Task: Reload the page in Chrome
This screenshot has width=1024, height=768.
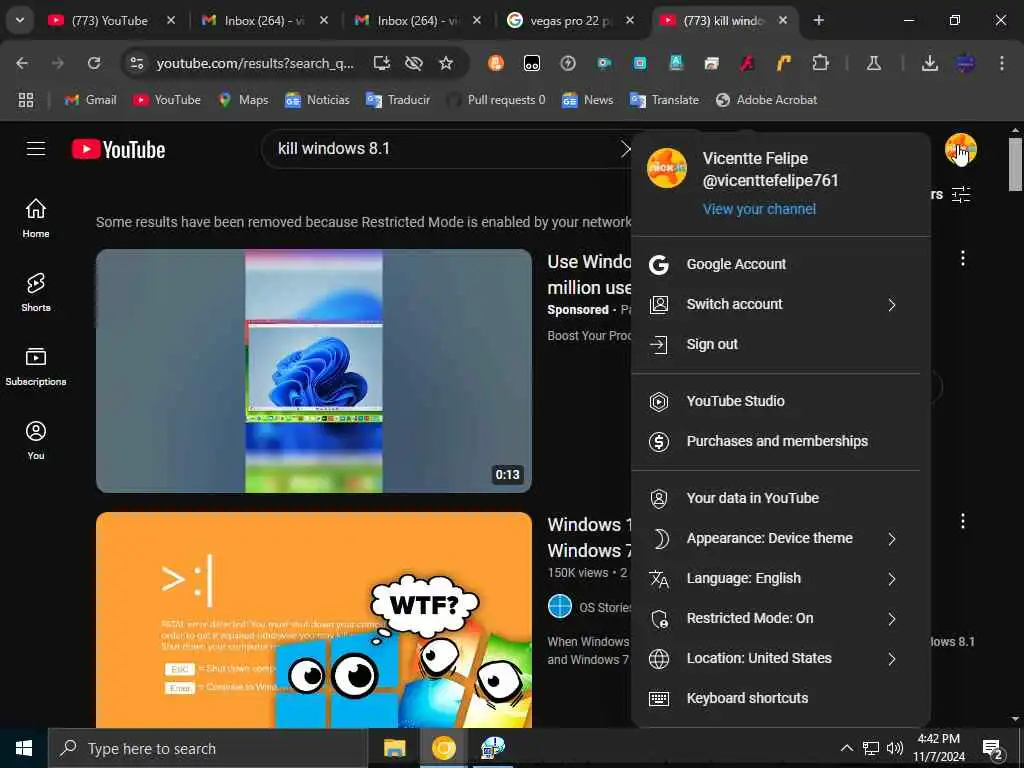Action: (x=94, y=63)
